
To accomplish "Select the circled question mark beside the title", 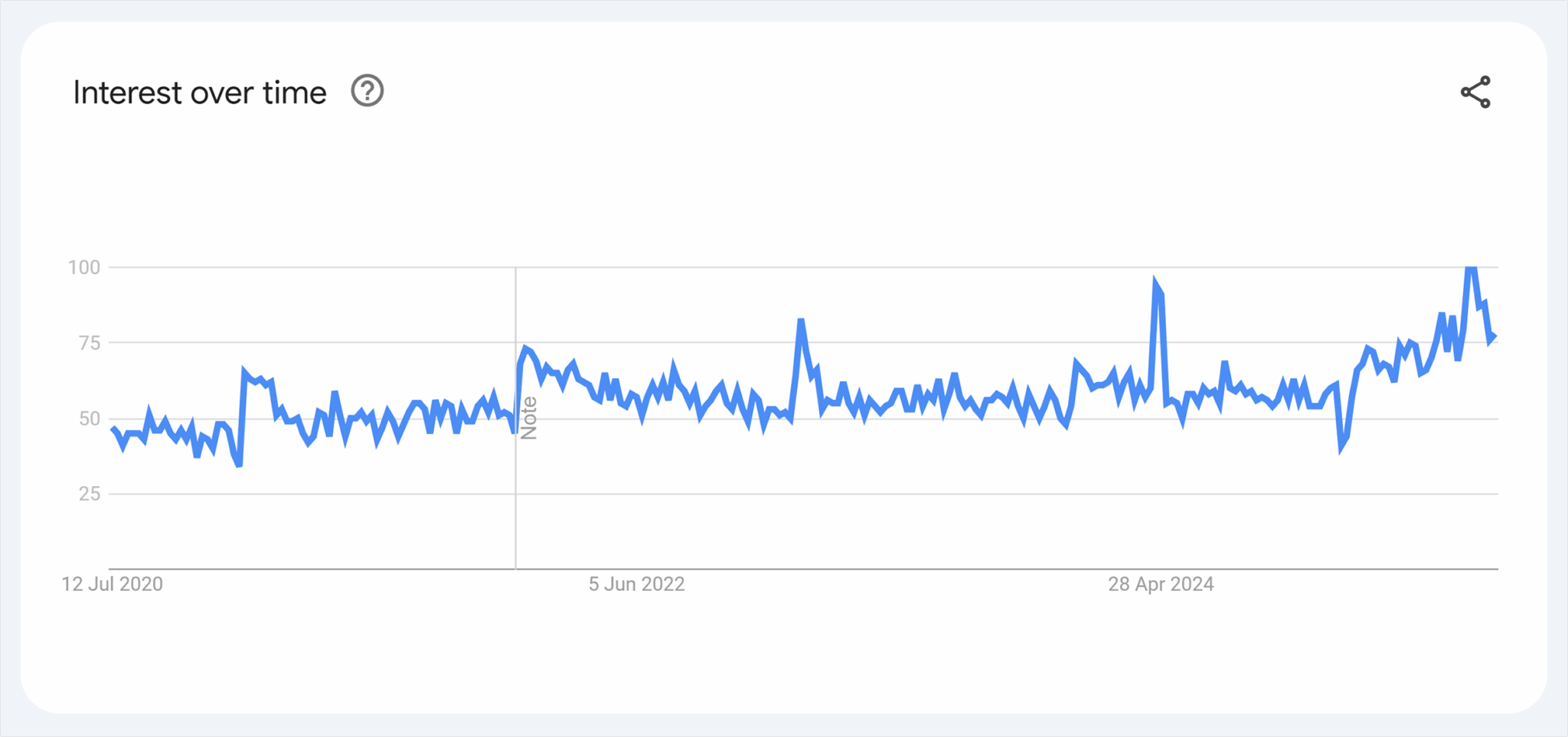I will (x=367, y=91).
